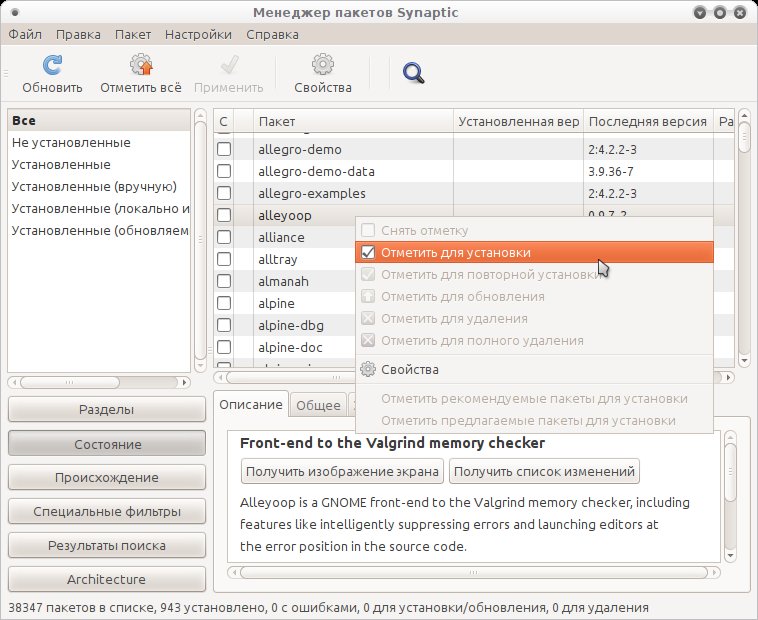Tick the allegro-examples status checkbox
Image resolution: width=758 pixels, height=620 pixels.
(x=224, y=193)
